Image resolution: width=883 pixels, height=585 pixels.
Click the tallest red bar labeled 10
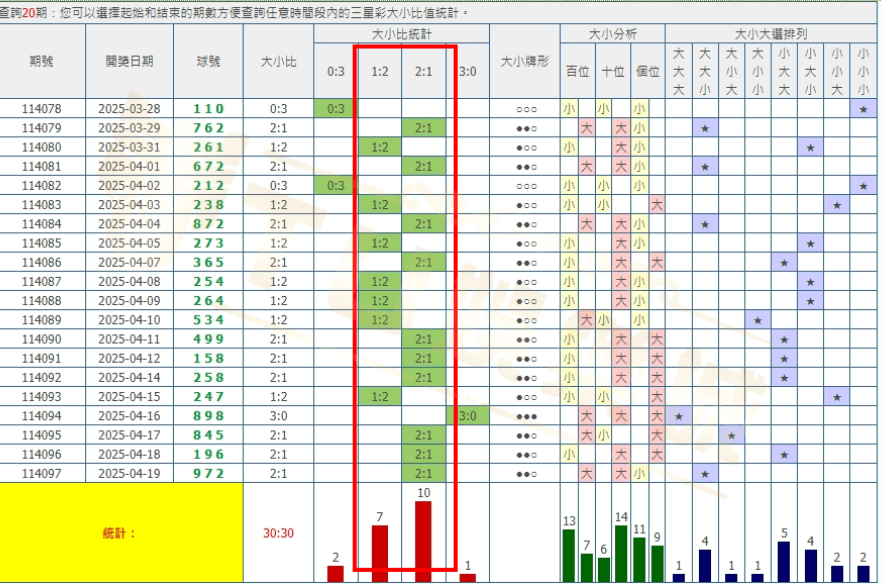[423, 538]
